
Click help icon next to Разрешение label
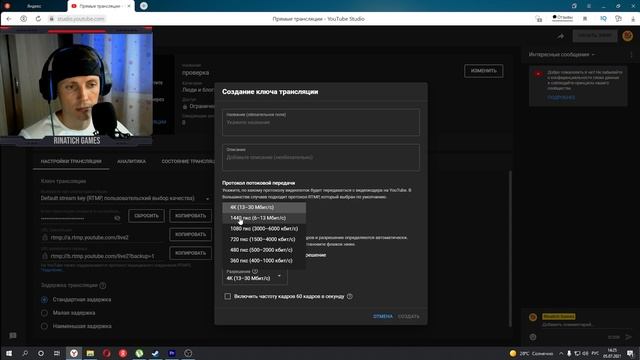[x=255, y=271]
